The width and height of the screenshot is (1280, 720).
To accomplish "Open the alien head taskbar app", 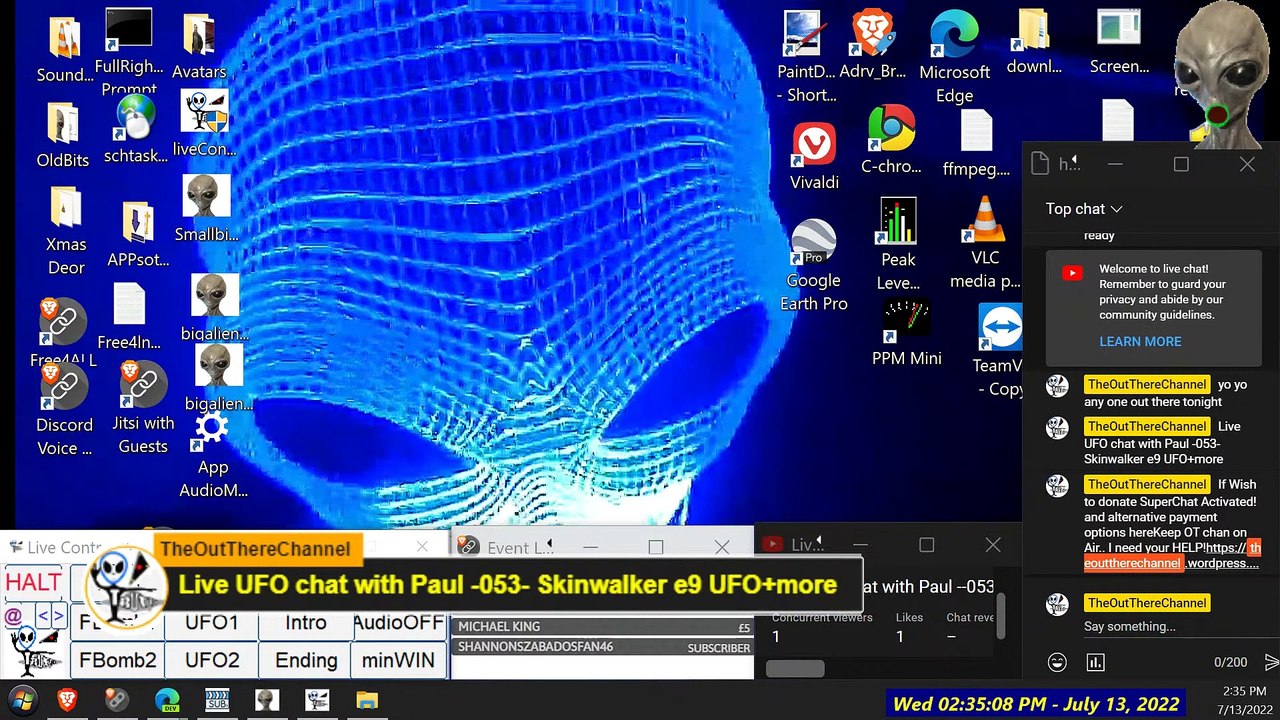I will pyautogui.click(x=267, y=700).
